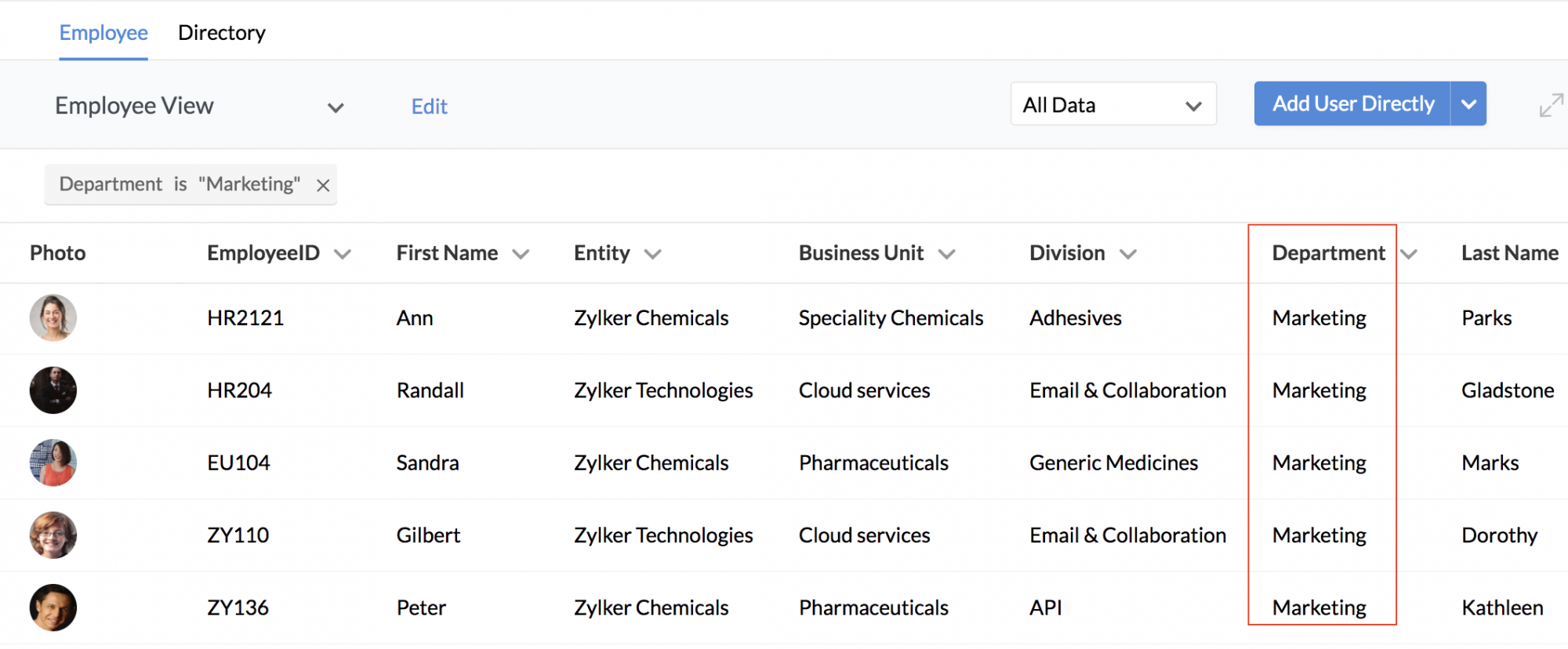Click Email & Collaboration in Randall's row
The width and height of the screenshot is (1568, 649).
(1127, 390)
